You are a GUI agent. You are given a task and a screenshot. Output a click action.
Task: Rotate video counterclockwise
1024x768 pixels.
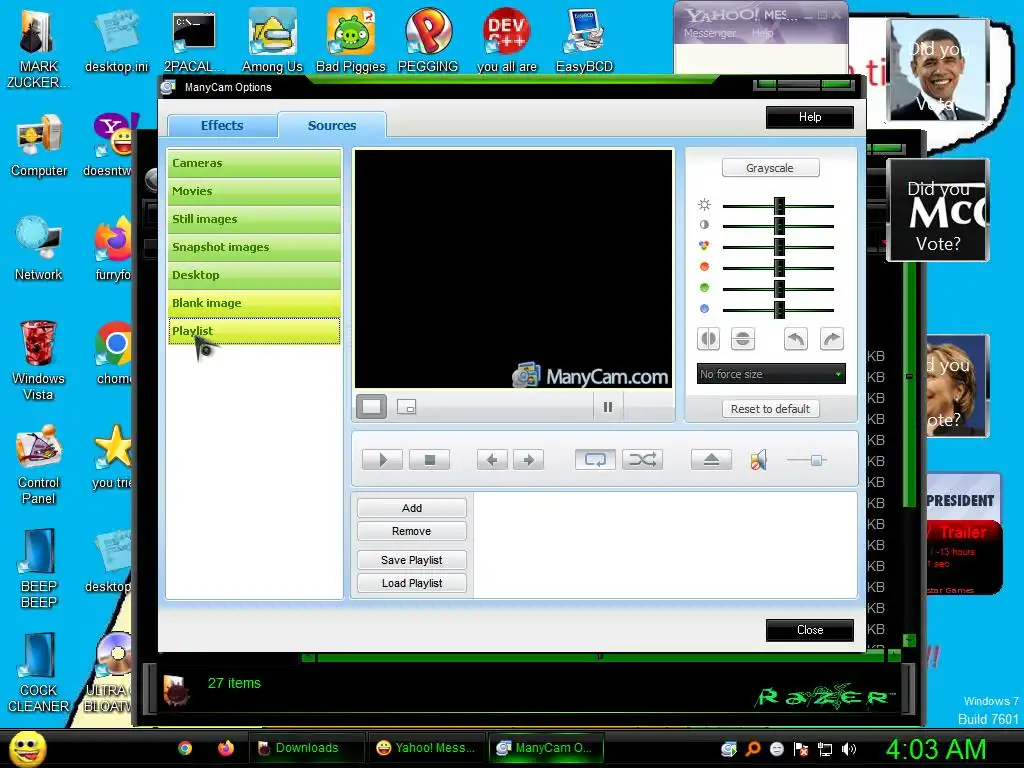coord(795,339)
